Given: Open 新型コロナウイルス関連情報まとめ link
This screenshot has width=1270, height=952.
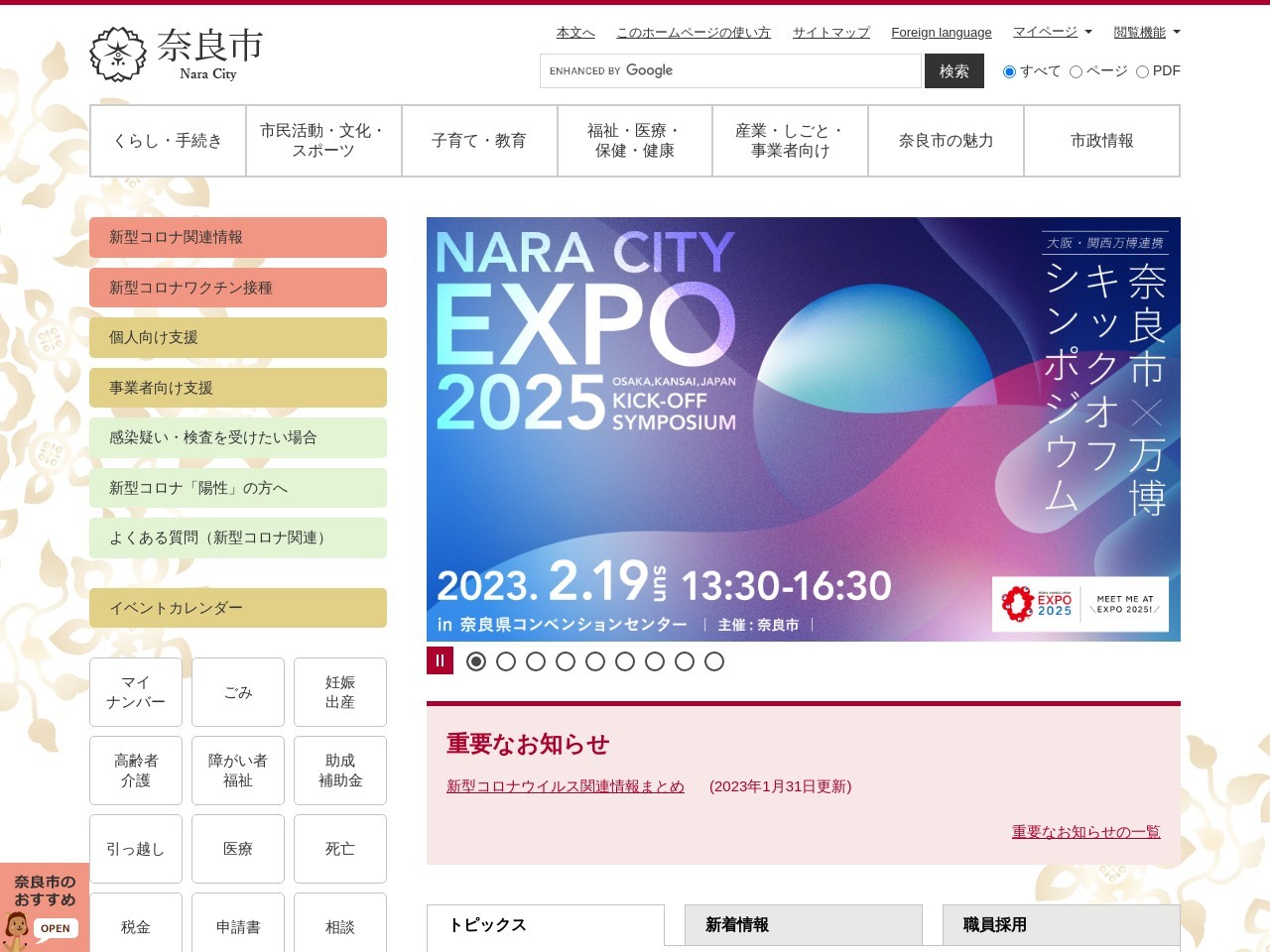Looking at the screenshot, I should (x=566, y=786).
